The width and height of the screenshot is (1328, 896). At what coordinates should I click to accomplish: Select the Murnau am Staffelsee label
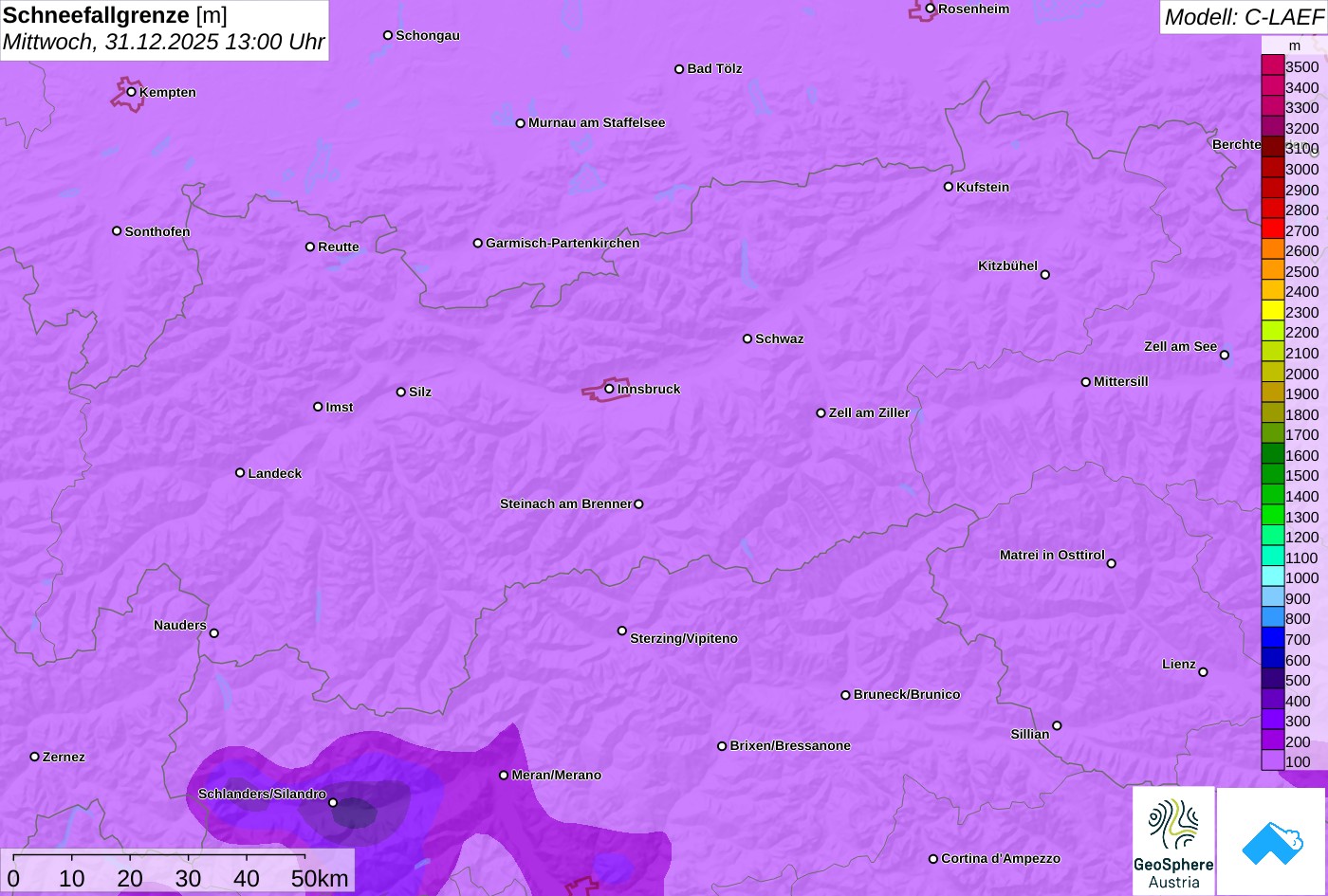point(597,123)
